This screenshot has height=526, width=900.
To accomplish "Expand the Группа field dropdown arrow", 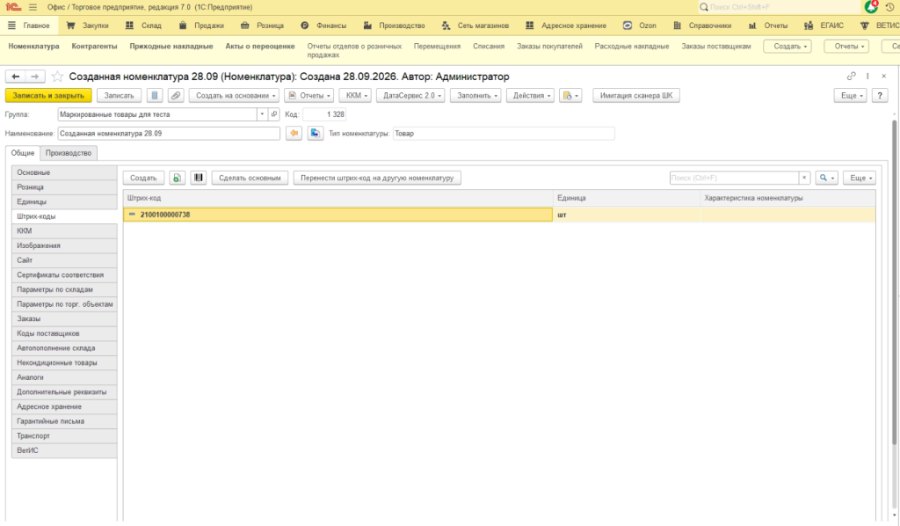I will tap(262, 114).
